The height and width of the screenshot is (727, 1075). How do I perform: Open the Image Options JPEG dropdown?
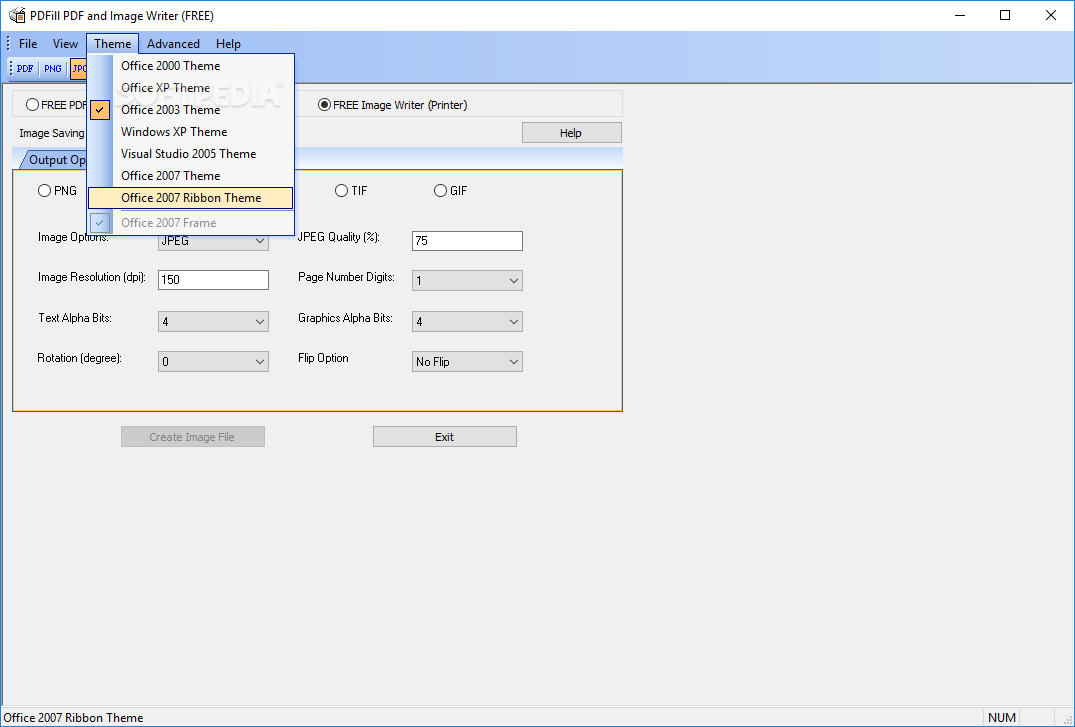click(213, 241)
